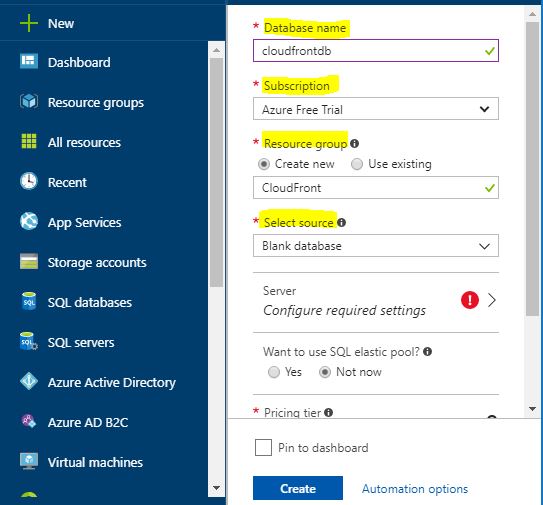Click the Azure Active Directory icon
543x505 pixels.
[29, 381]
